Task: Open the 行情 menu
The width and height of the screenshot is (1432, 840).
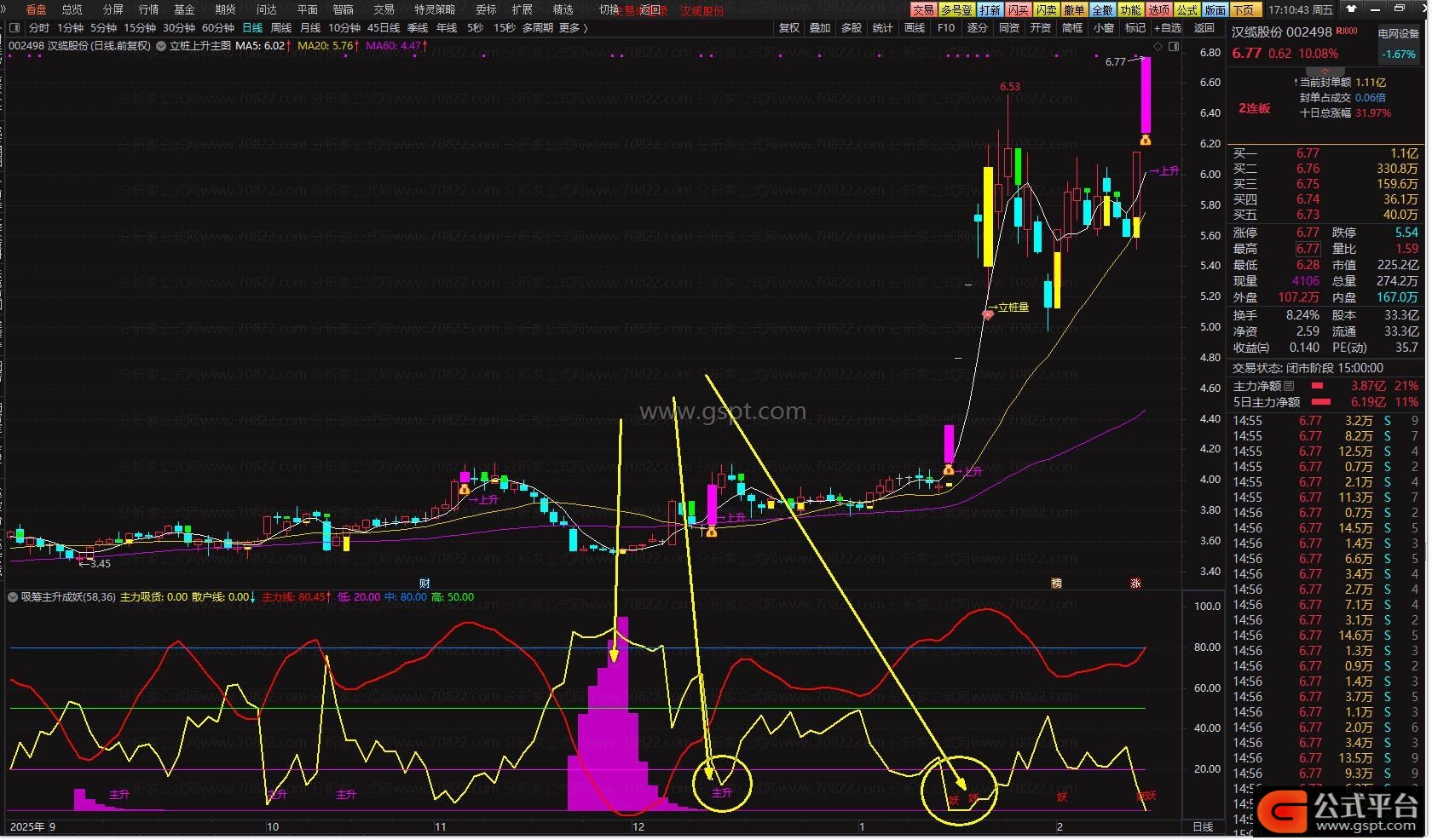Action: tap(148, 9)
